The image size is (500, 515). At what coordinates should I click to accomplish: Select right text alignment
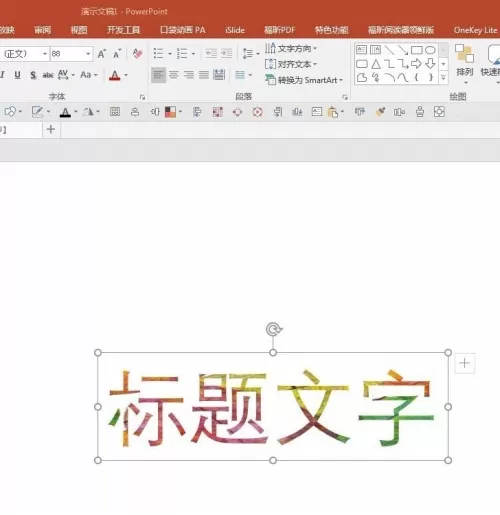(189, 75)
